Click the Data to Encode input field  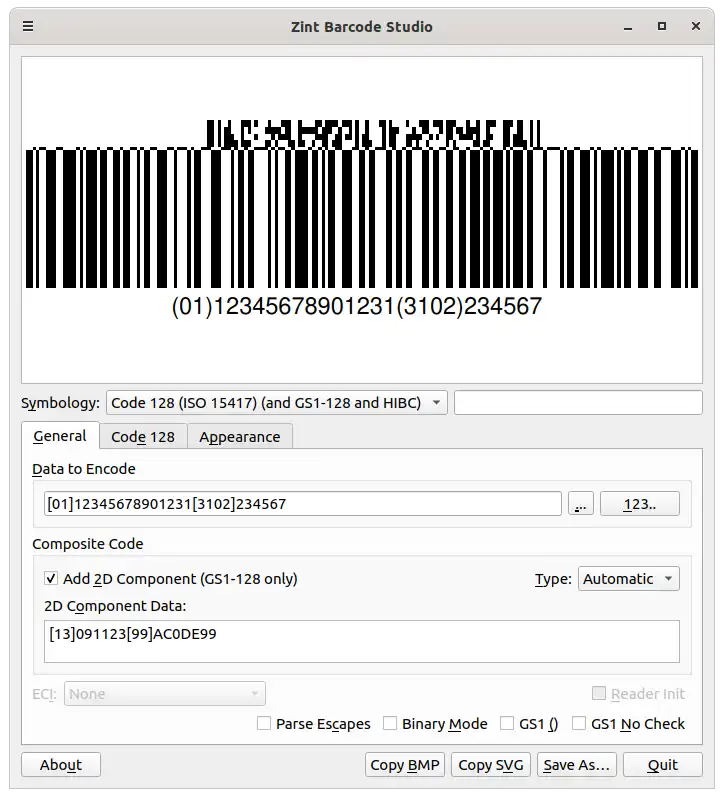point(303,504)
